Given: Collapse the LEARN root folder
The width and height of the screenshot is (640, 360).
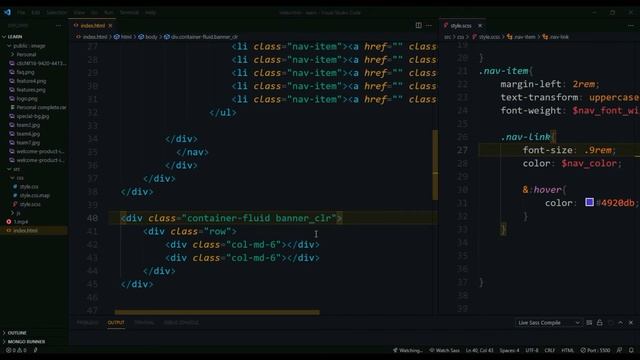Looking at the screenshot, I should [x=13, y=37].
